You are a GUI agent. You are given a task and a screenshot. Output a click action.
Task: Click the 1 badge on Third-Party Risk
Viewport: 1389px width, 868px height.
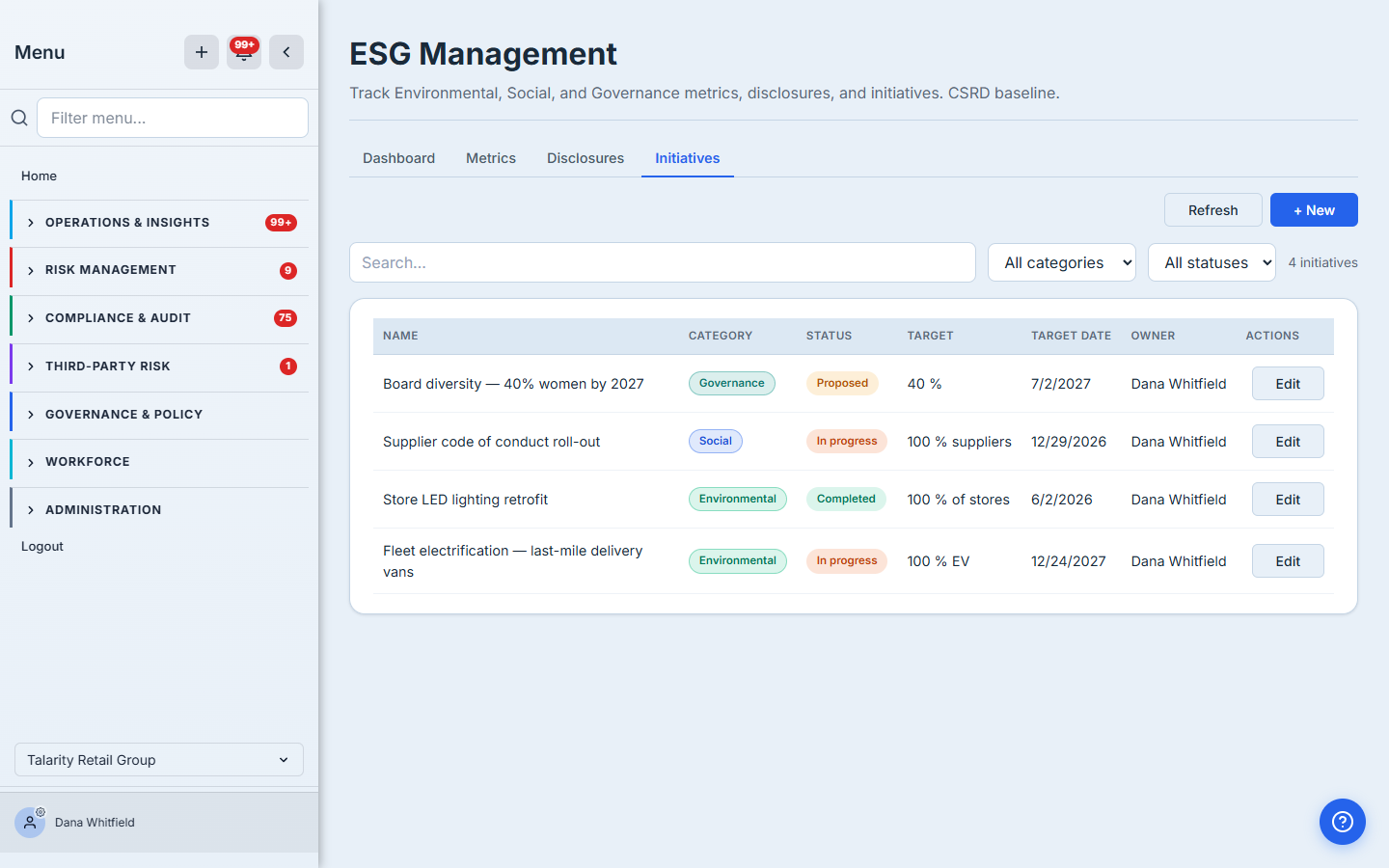[287, 366]
